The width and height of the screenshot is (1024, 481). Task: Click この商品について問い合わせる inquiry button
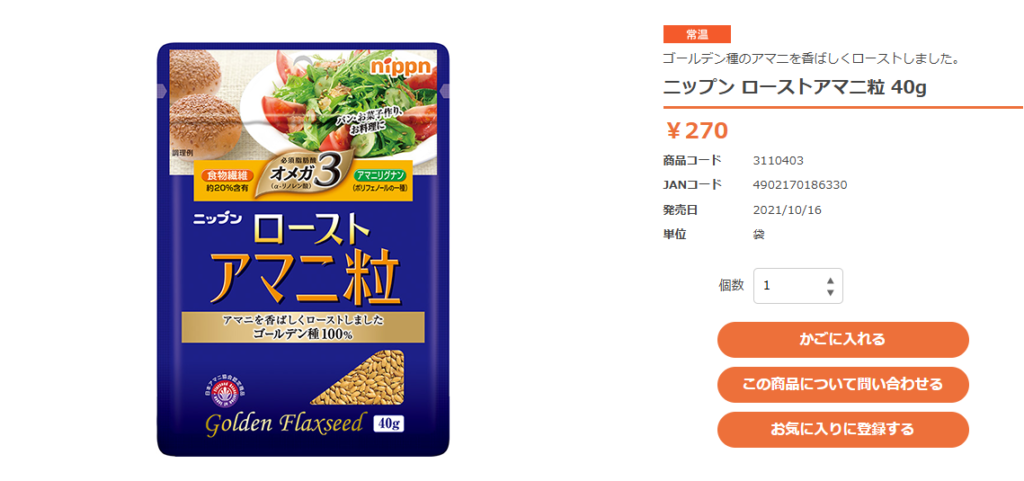(x=842, y=384)
